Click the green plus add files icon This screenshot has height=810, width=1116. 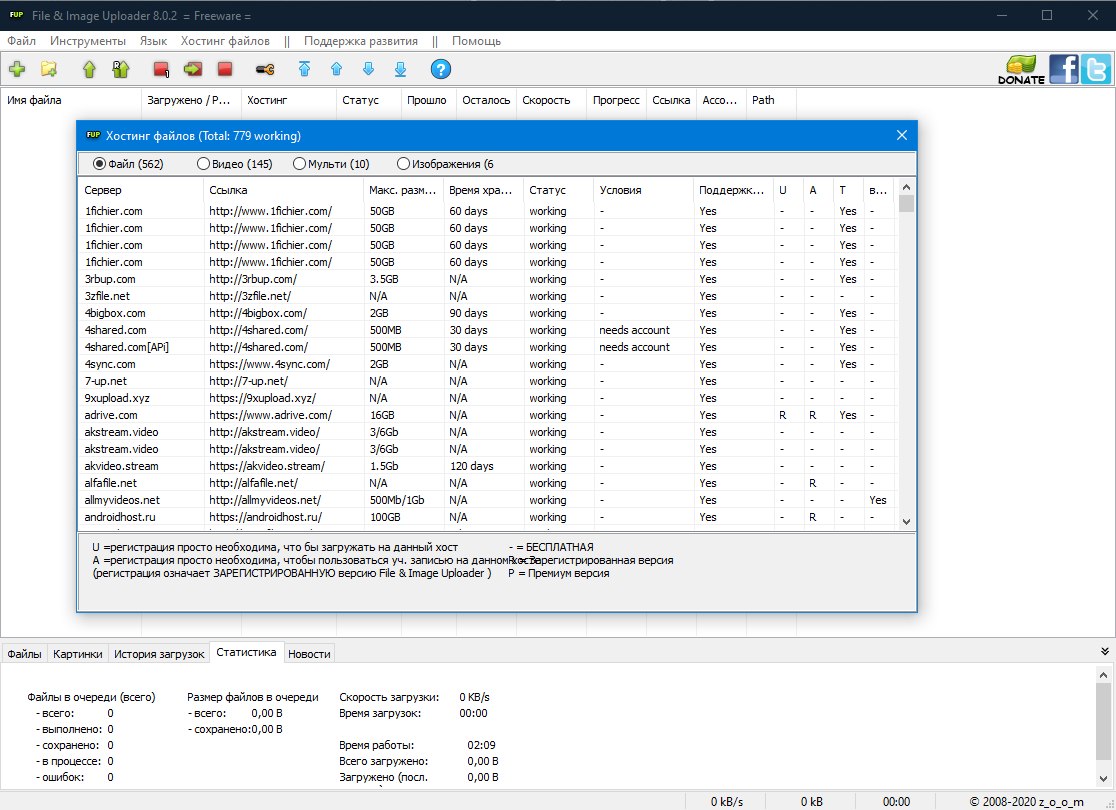(x=17, y=69)
